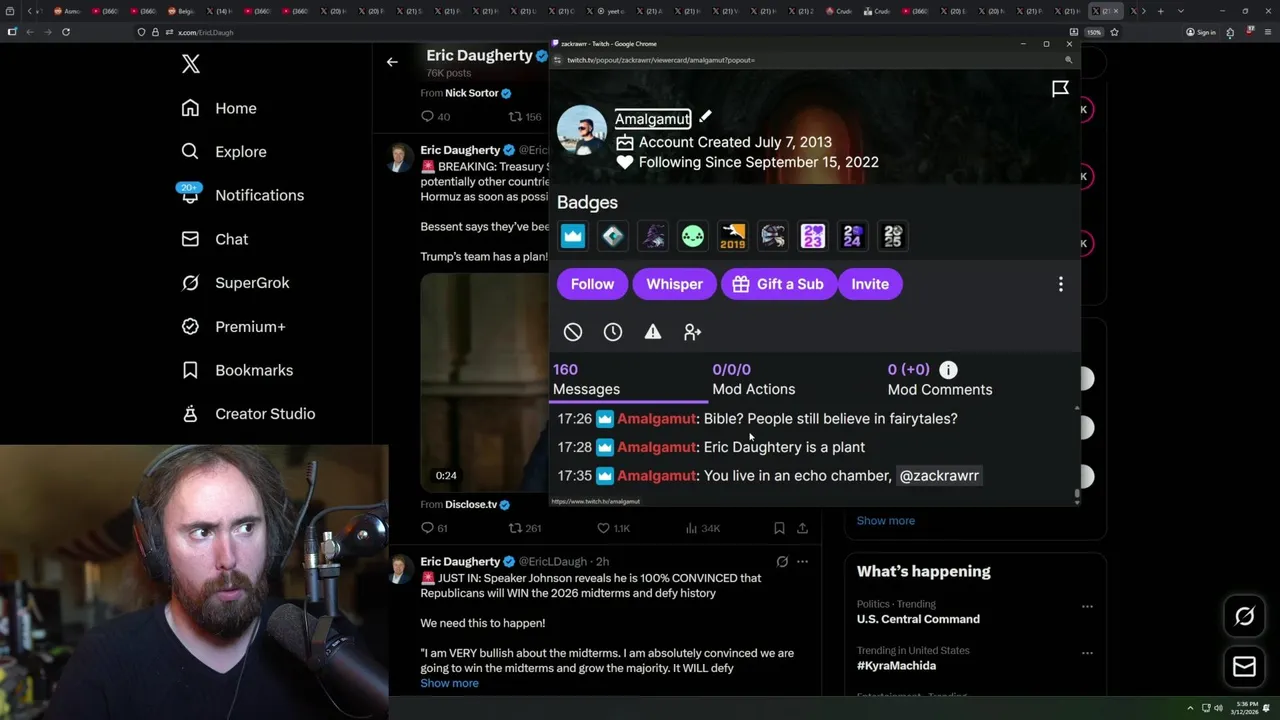Like the tweet with 1.1K likes

[x=603, y=528]
